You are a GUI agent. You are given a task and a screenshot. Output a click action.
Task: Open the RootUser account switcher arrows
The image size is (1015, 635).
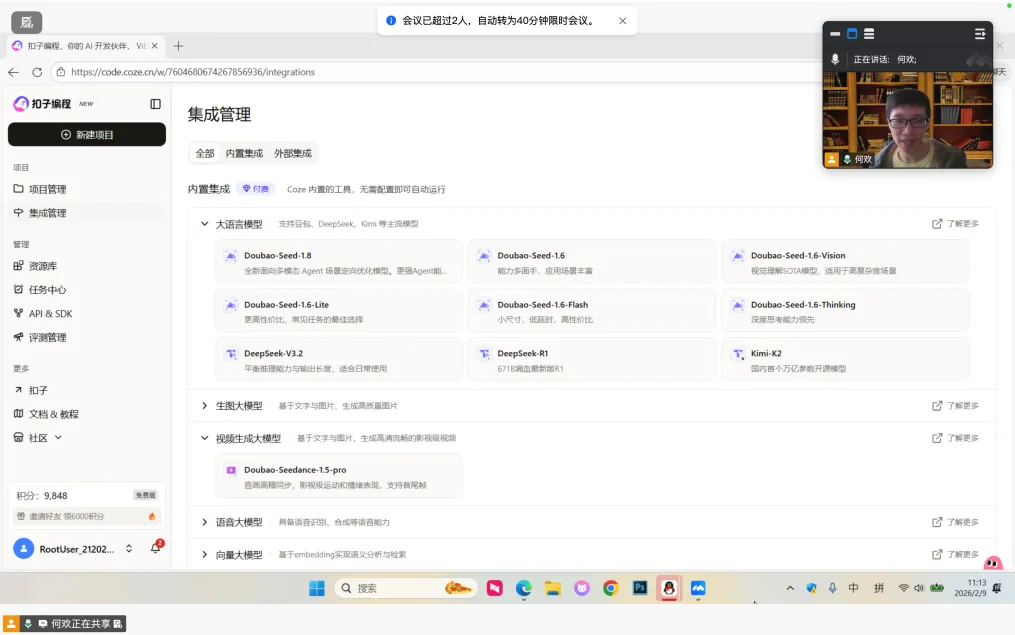click(x=129, y=549)
